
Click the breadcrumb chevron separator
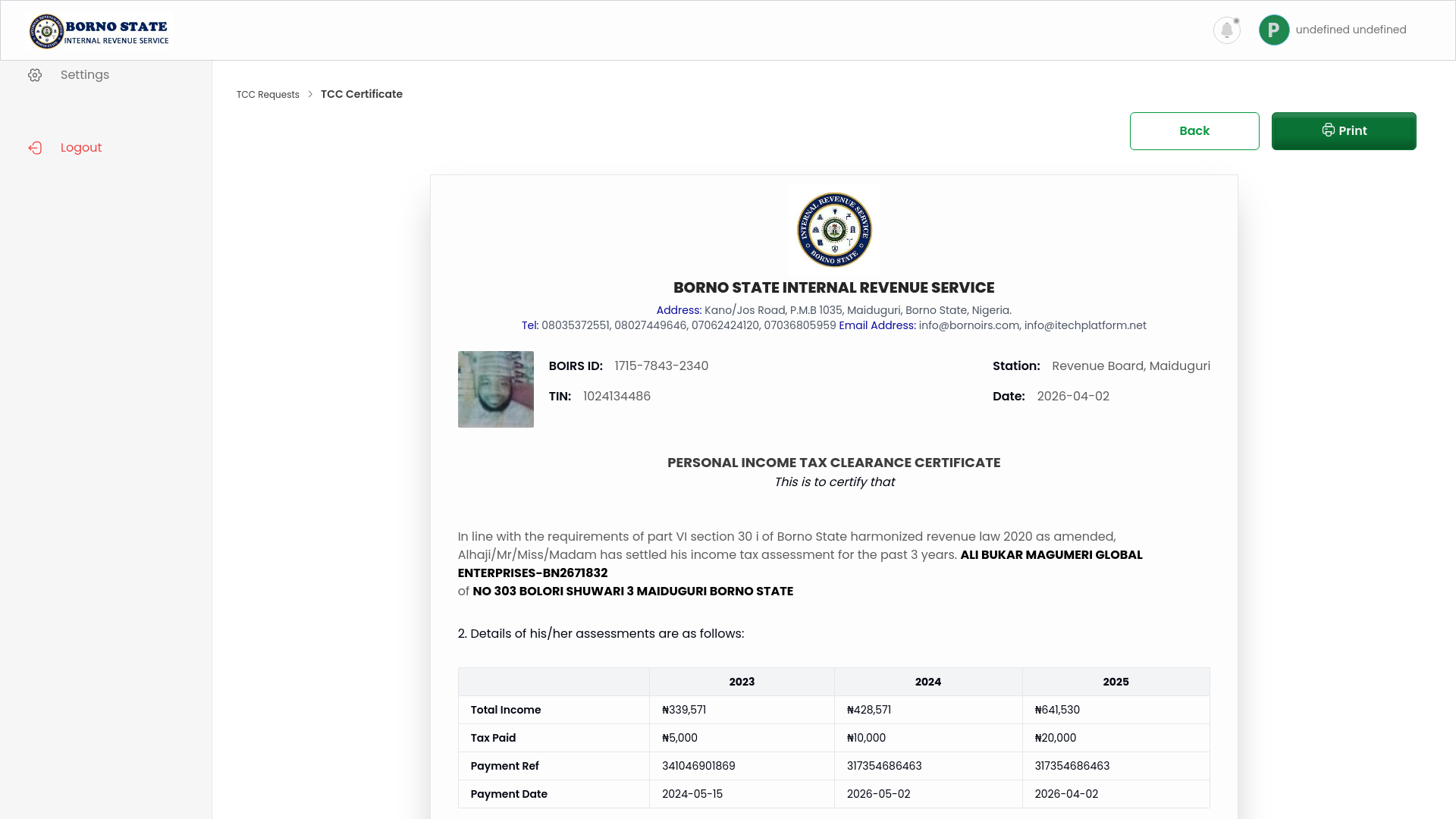click(x=310, y=94)
